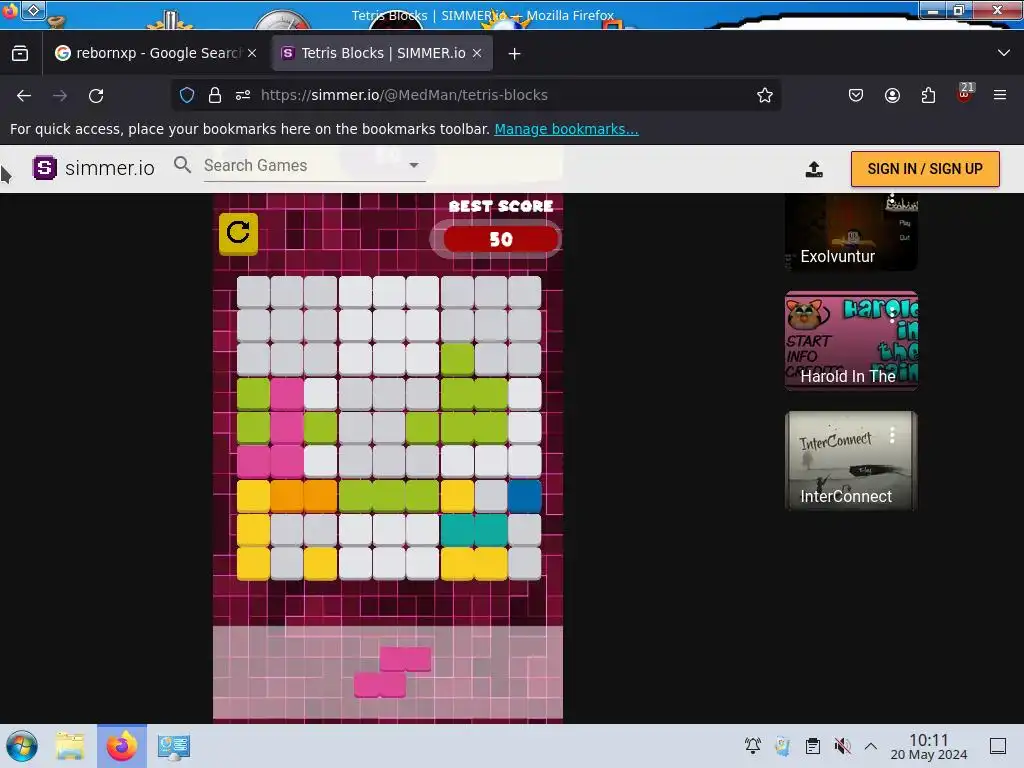Open the clipboard tray icon
The width and height of the screenshot is (1024, 768).
(x=812, y=746)
